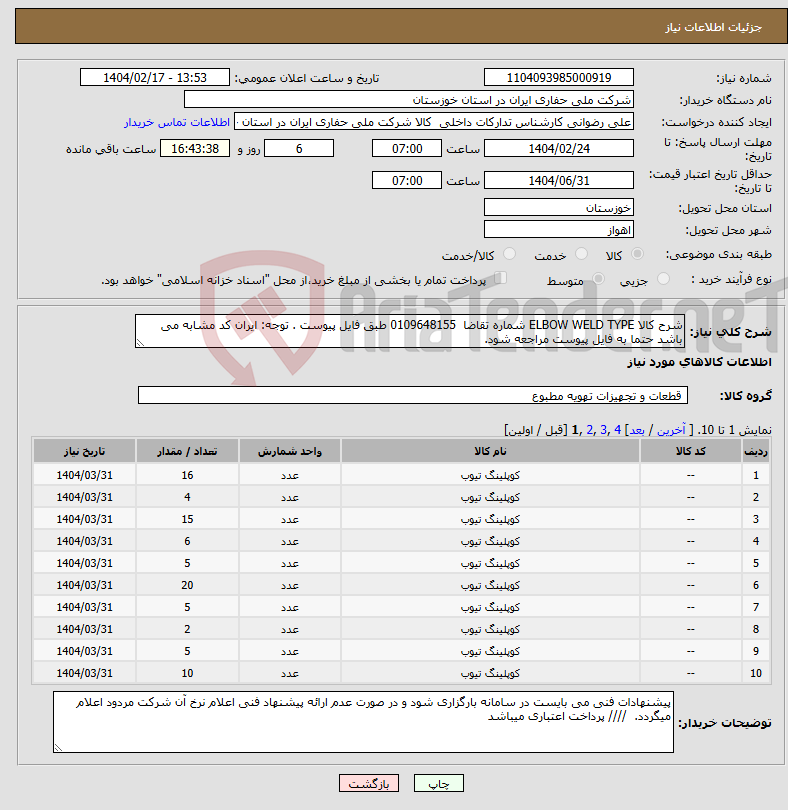Select the متوسط purchase type radio

[598, 279]
